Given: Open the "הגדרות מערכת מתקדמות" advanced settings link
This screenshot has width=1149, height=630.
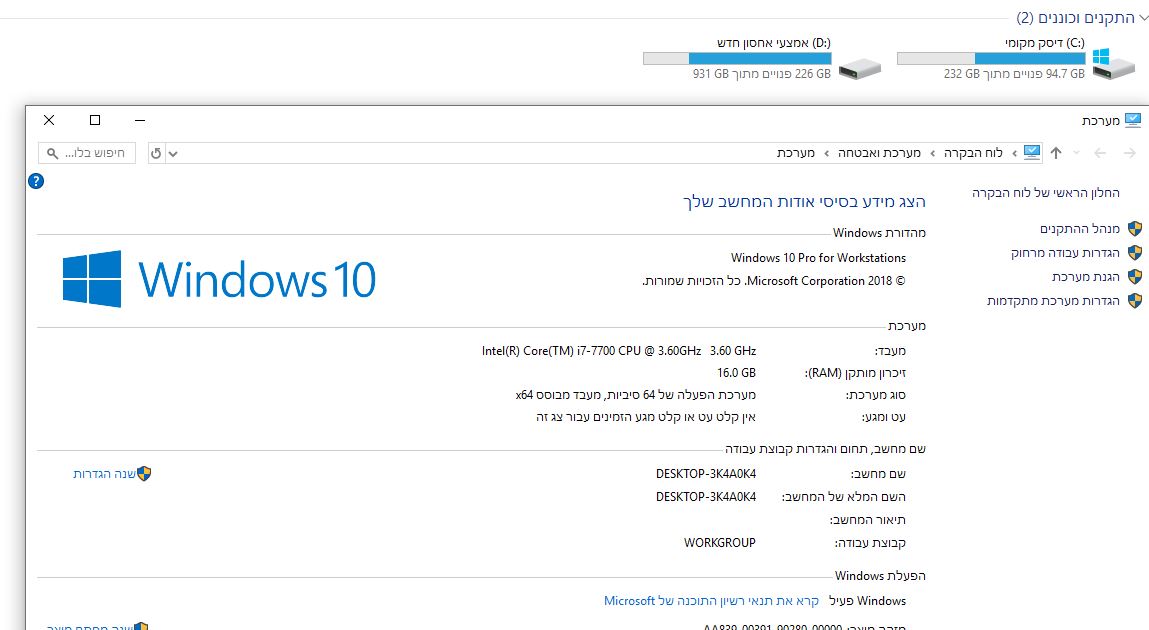Looking at the screenshot, I should pyautogui.click(x=1053, y=301).
